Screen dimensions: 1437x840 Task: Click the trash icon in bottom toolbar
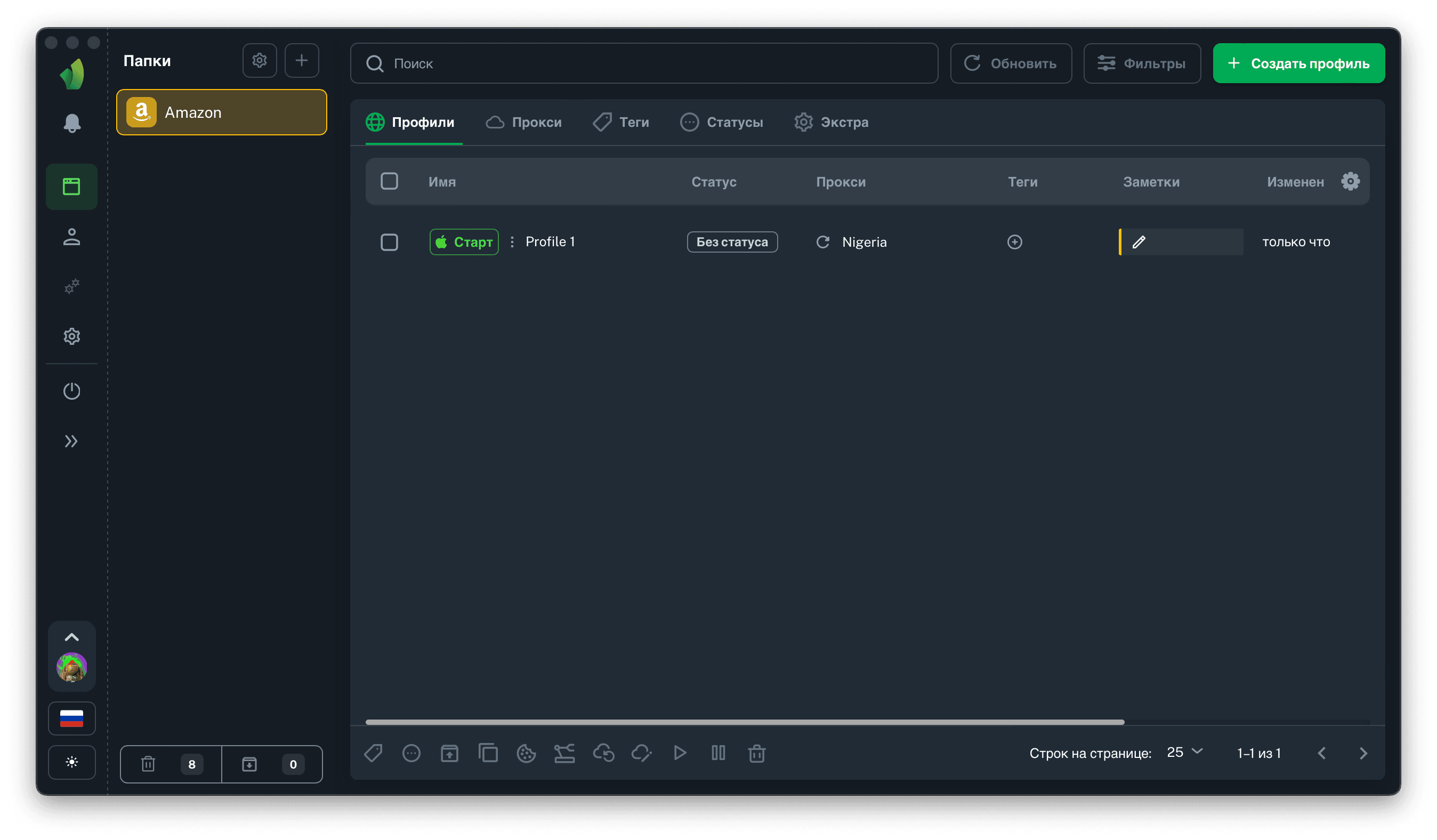[x=756, y=753]
